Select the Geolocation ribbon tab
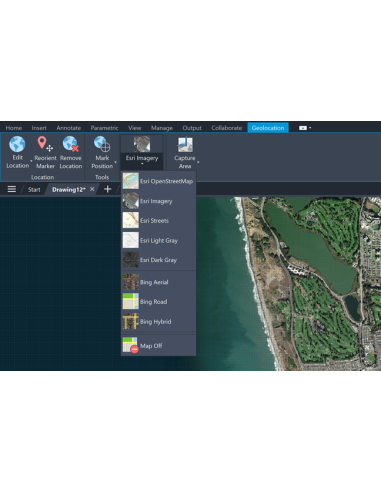 (x=268, y=128)
